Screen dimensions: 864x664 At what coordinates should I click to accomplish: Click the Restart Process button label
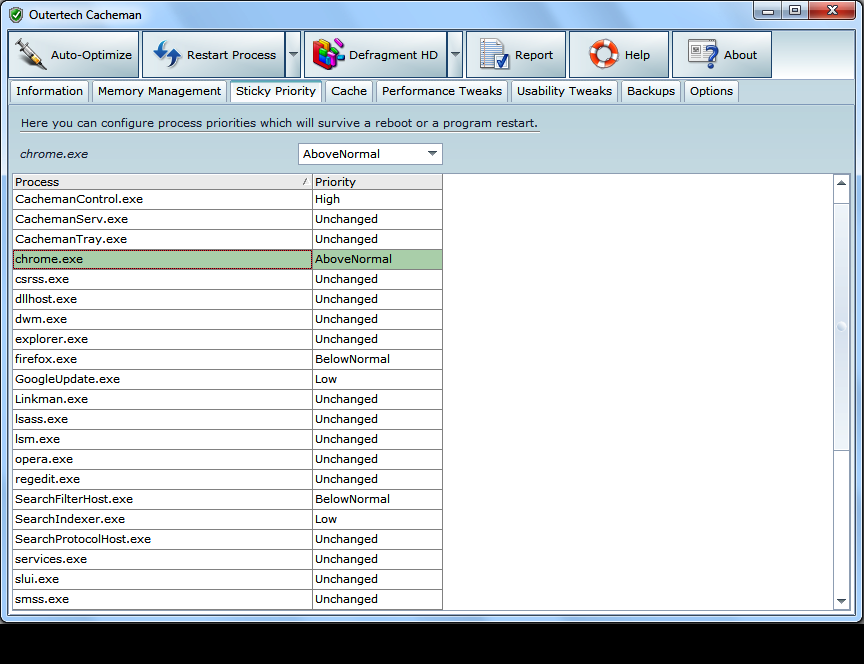(x=231, y=55)
